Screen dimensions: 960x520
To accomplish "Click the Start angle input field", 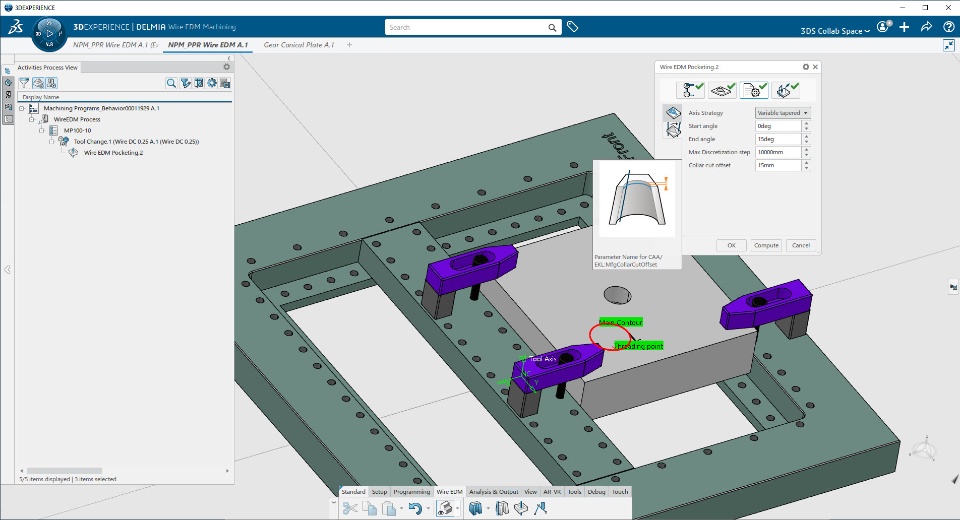I will click(778, 126).
